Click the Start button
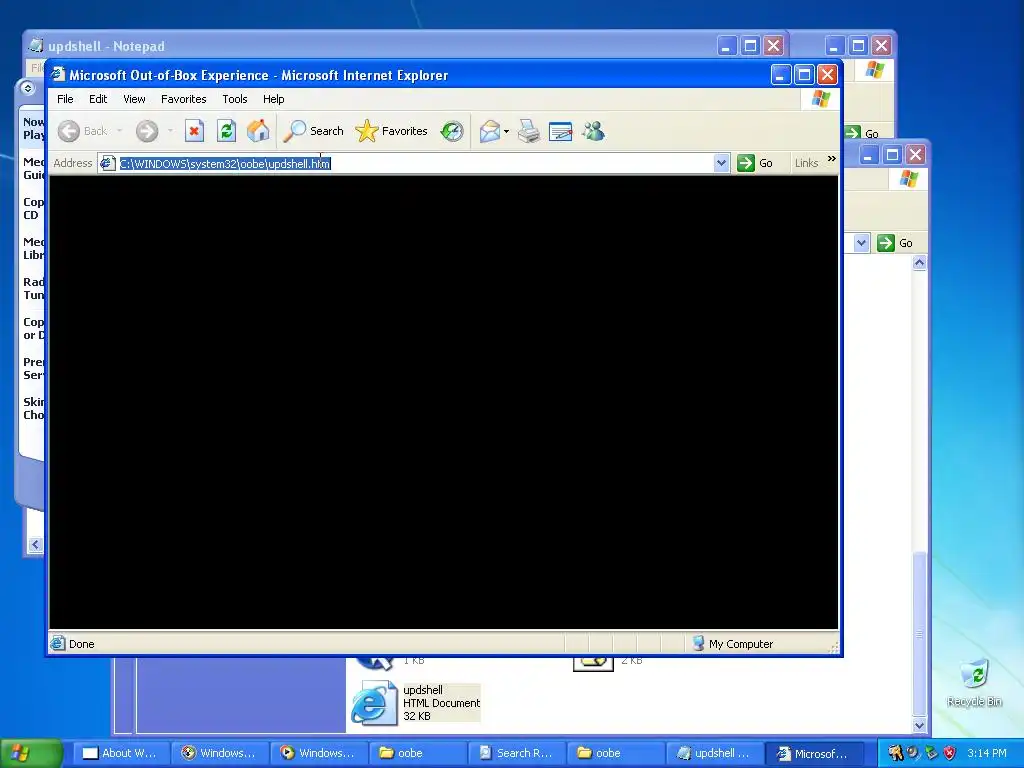This screenshot has width=1024, height=768. click(x=31, y=753)
